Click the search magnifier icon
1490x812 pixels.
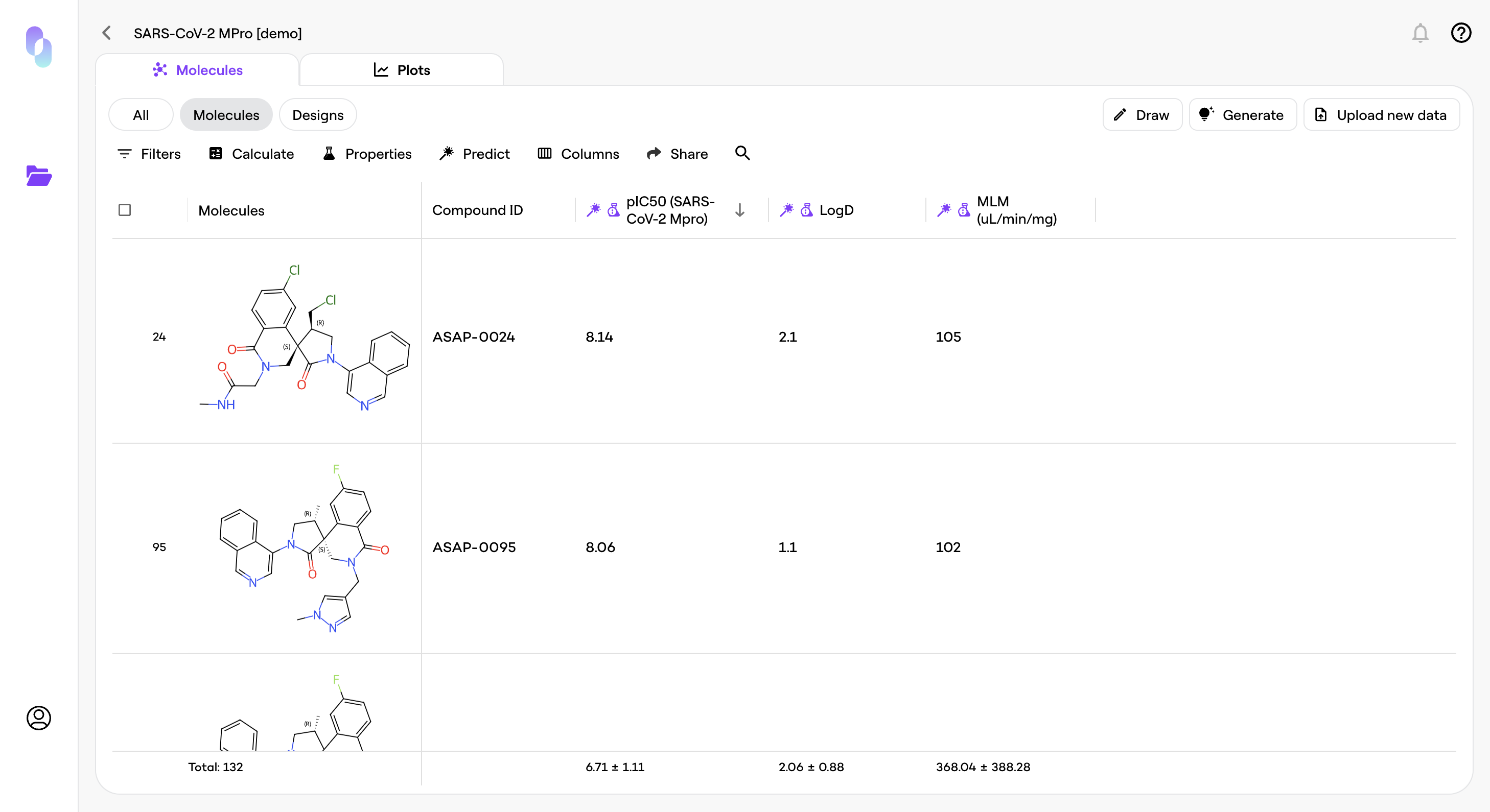pos(742,153)
